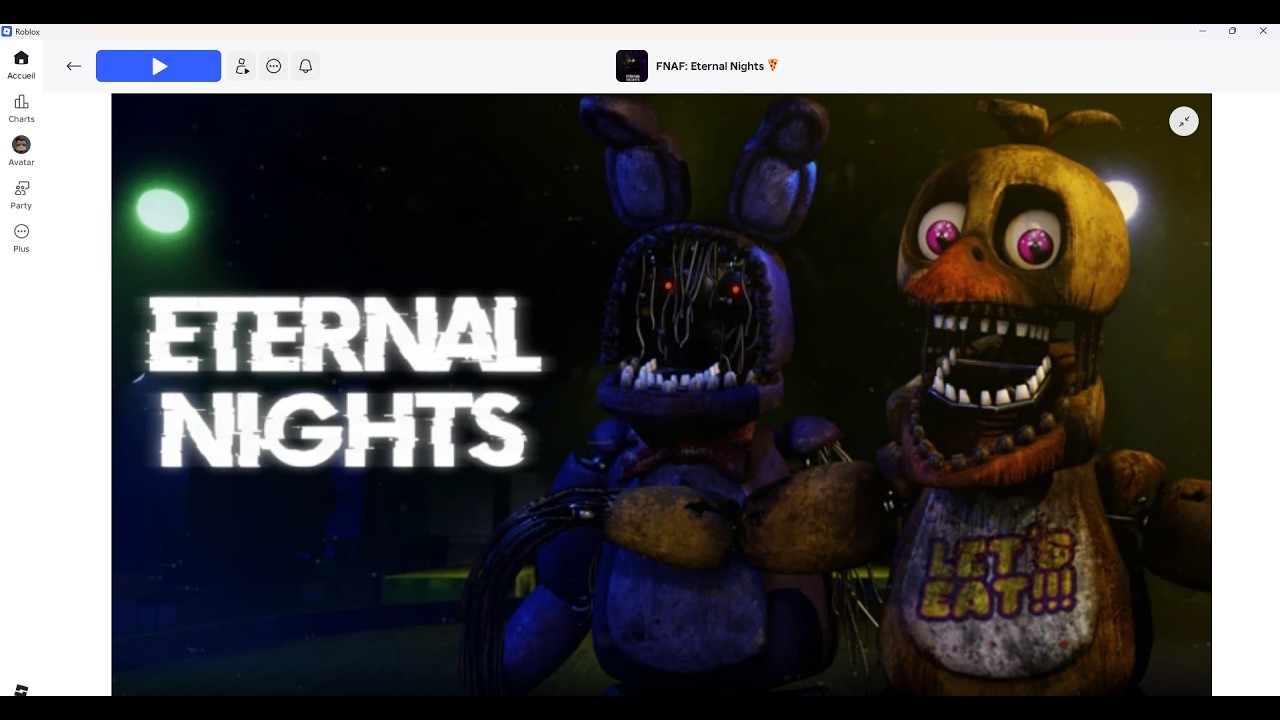Close the Roblox window
Image resolution: width=1280 pixels, height=720 pixels.
click(1263, 31)
